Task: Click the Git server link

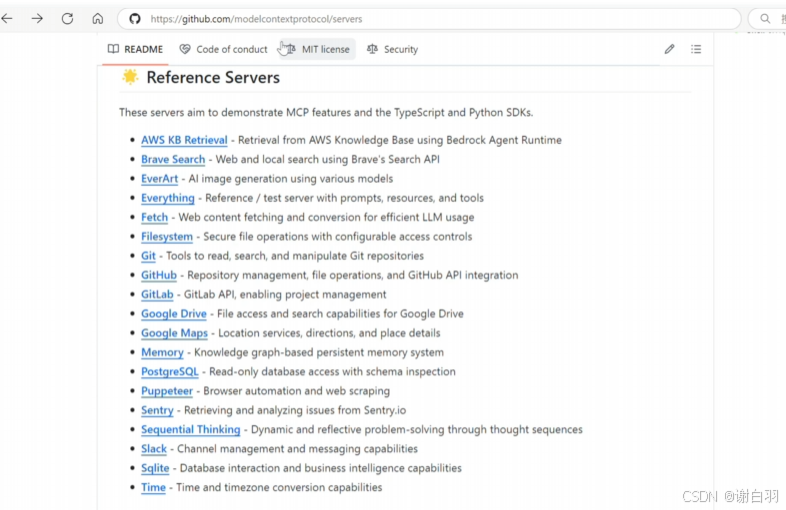Action: 148,256
